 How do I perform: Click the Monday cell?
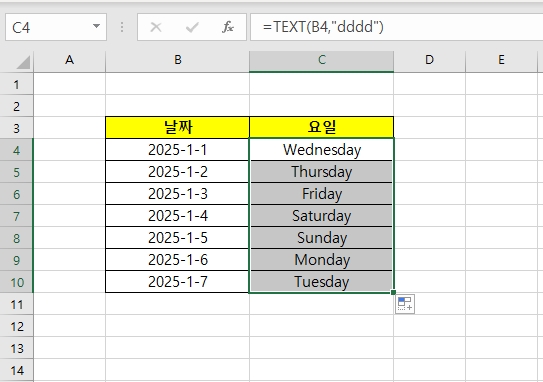coord(321,260)
